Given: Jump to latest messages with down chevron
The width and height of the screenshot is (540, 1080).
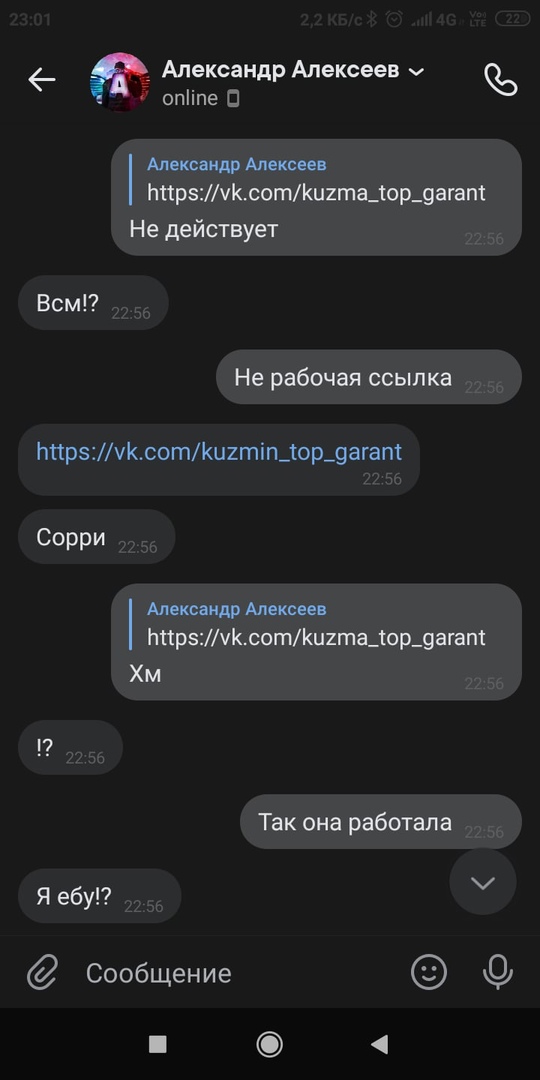Looking at the screenshot, I should tap(483, 882).
